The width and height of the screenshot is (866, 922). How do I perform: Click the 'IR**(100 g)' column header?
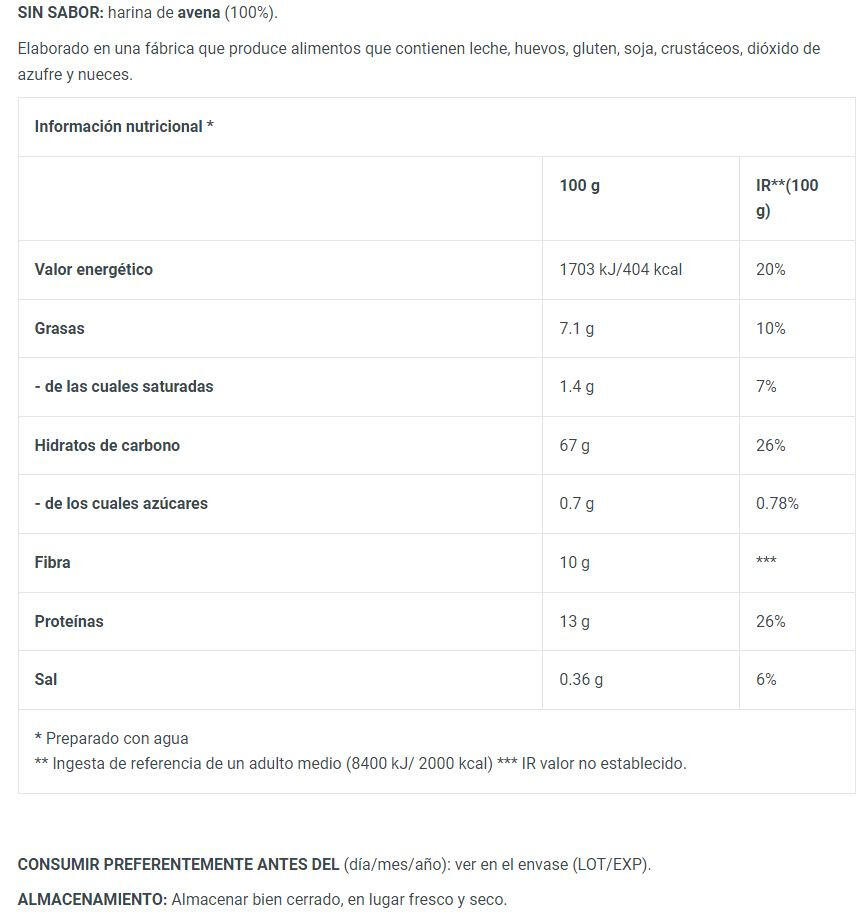(x=786, y=198)
